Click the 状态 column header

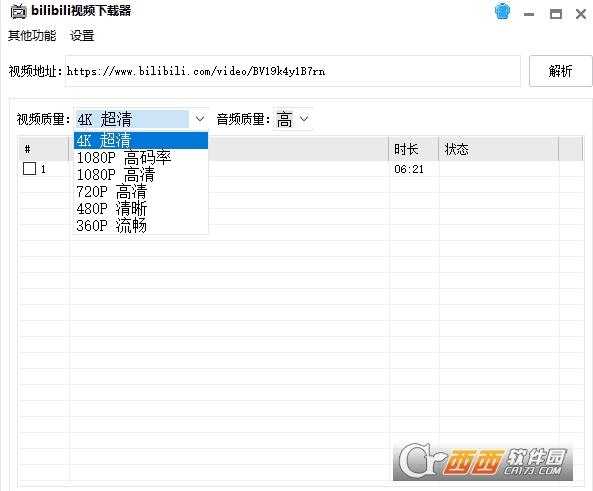pyautogui.click(x=498, y=149)
